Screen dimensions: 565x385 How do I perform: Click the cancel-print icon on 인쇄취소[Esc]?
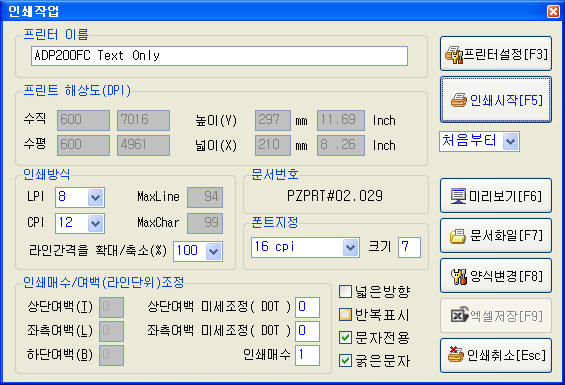[x=456, y=354]
